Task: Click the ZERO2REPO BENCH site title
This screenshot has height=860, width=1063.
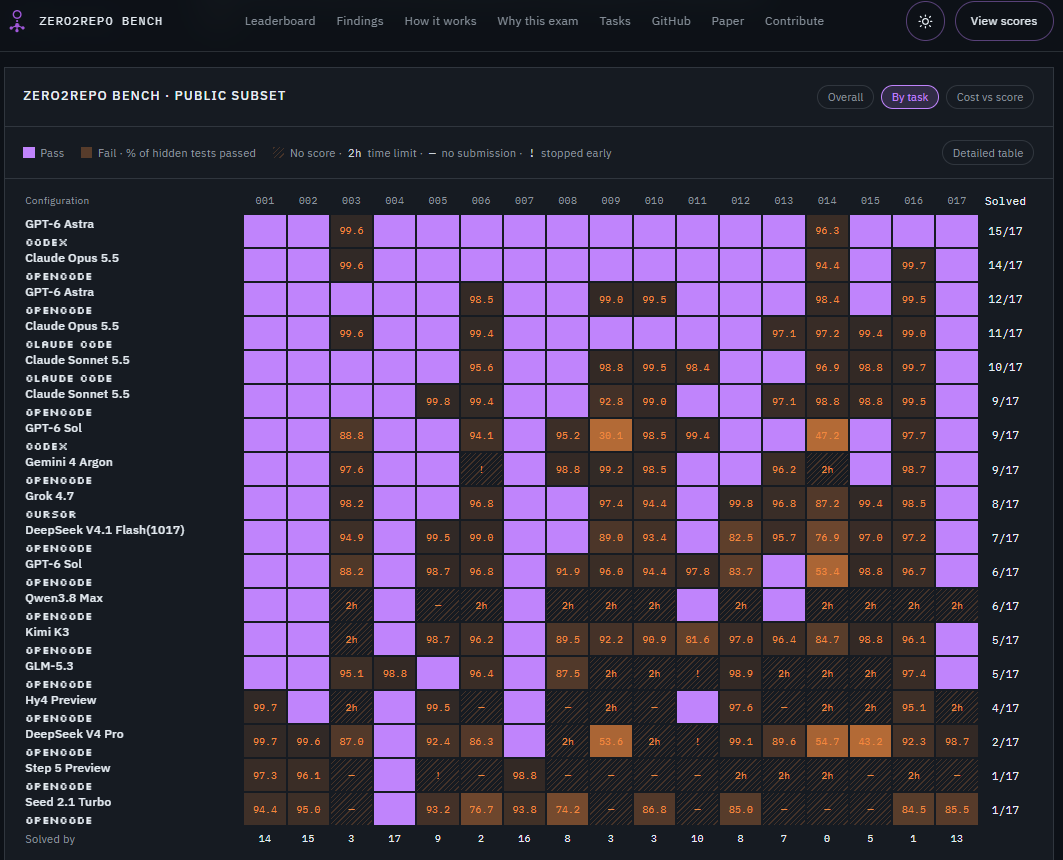Action: [x=101, y=21]
